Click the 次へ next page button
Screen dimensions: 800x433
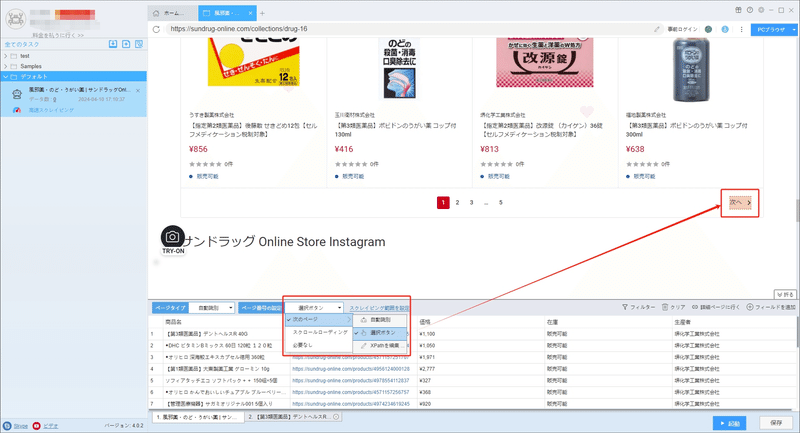[740, 202]
